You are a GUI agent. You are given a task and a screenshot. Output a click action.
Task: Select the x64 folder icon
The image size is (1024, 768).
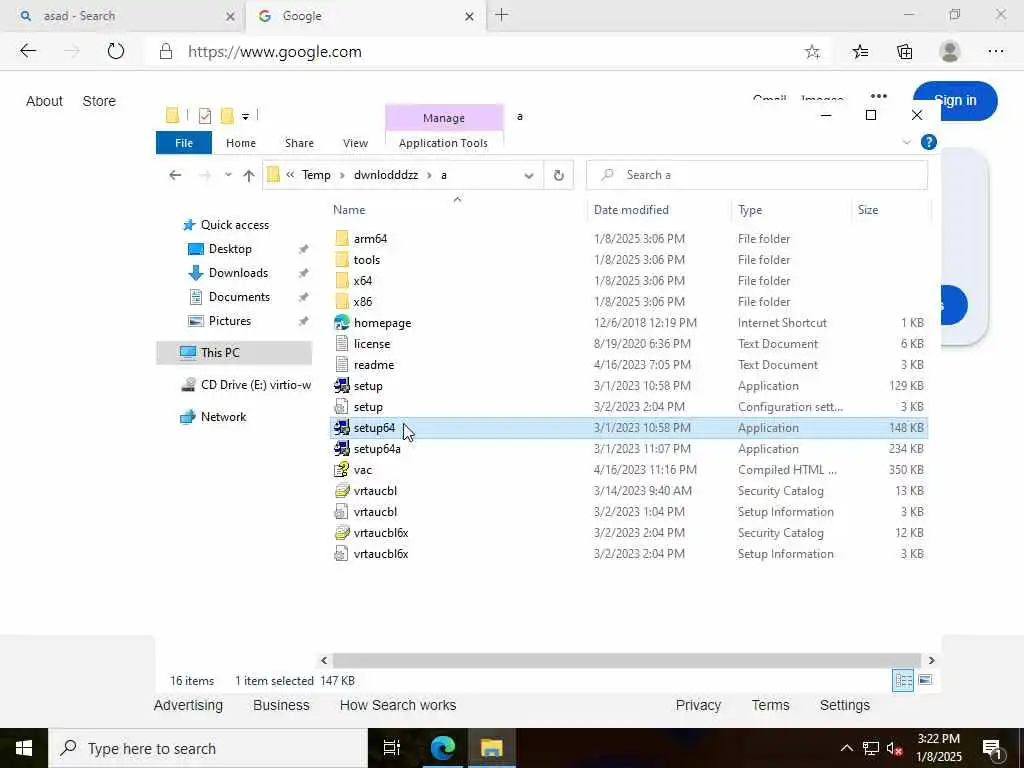[x=342, y=280]
